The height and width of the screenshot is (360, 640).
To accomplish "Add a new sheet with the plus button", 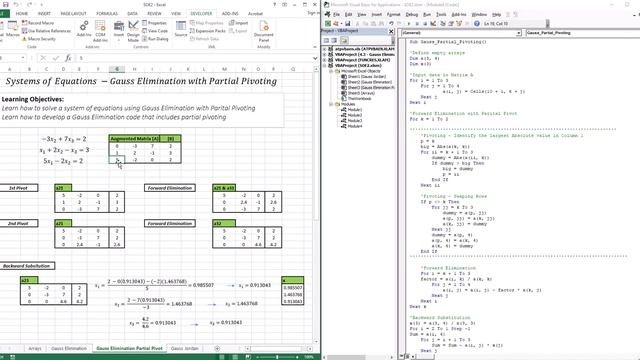I will click(x=217, y=349).
